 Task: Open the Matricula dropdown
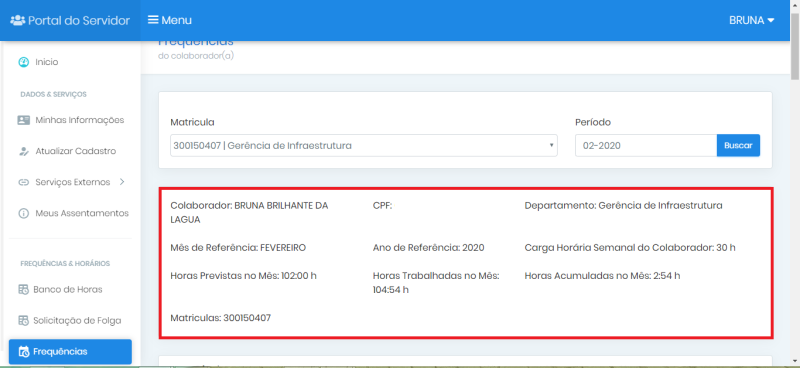[x=364, y=145]
